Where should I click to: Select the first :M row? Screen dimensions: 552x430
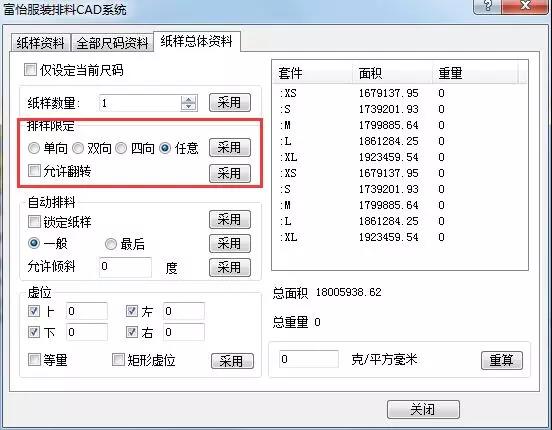point(400,125)
